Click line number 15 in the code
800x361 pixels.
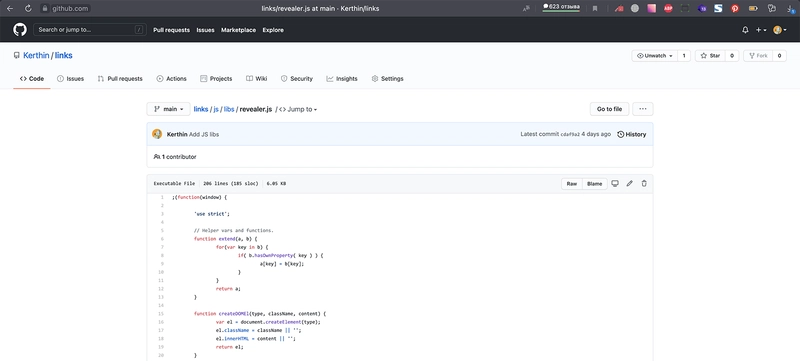point(161,314)
